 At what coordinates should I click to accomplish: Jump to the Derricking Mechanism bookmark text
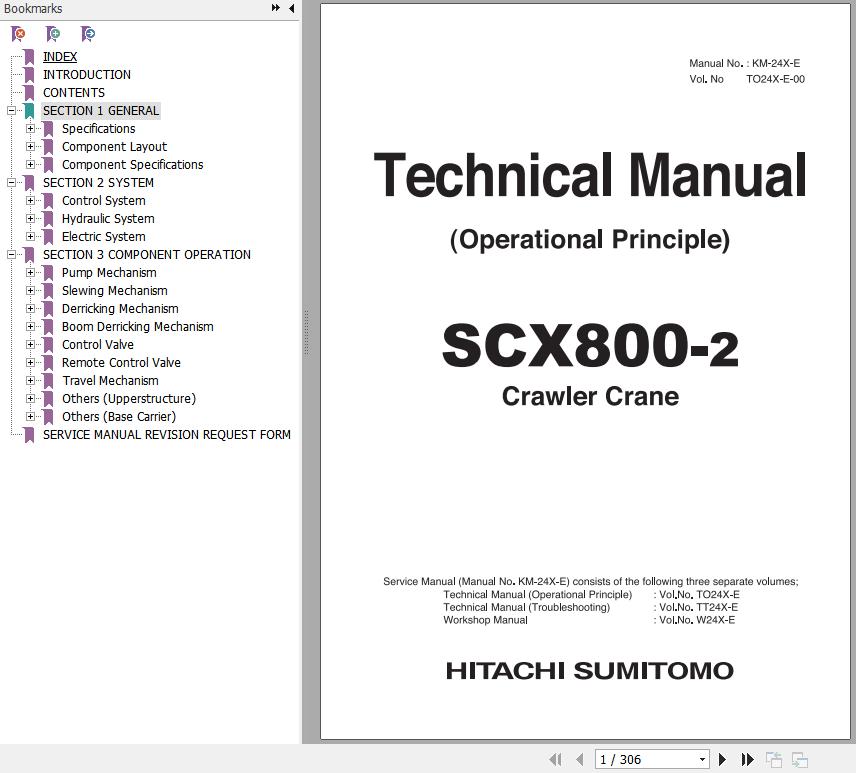click(x=120, y=309)
